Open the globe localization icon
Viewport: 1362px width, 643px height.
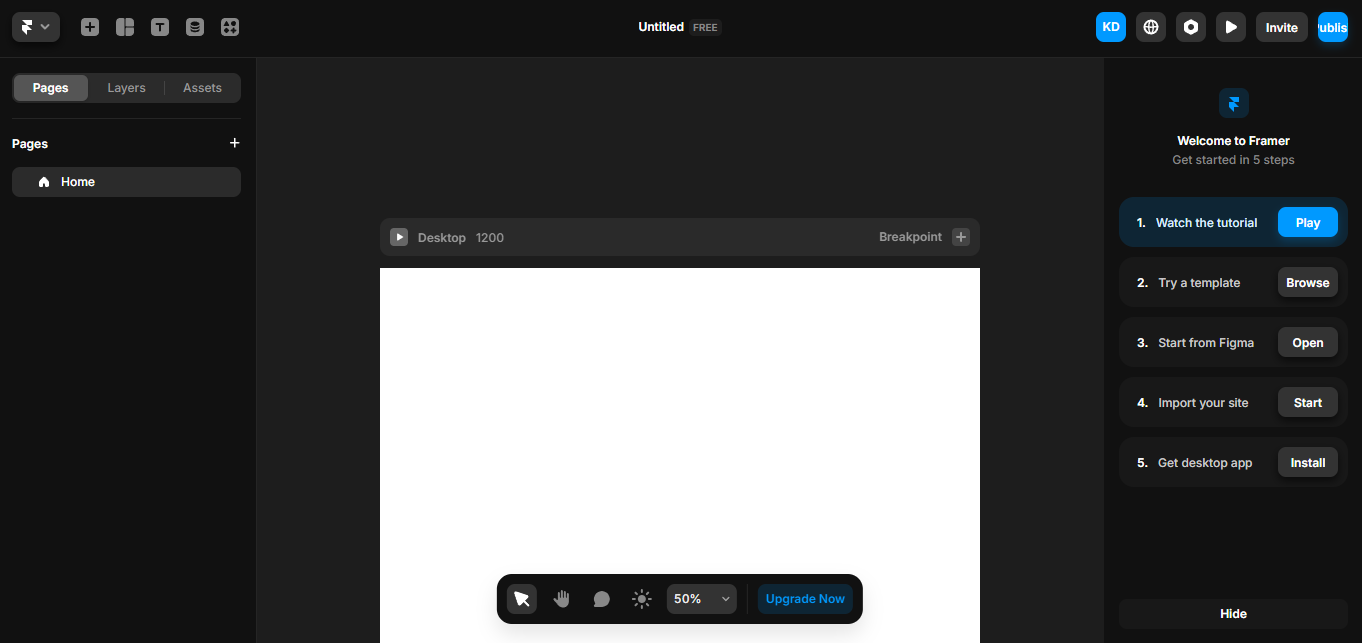[x=1151, y=27]
